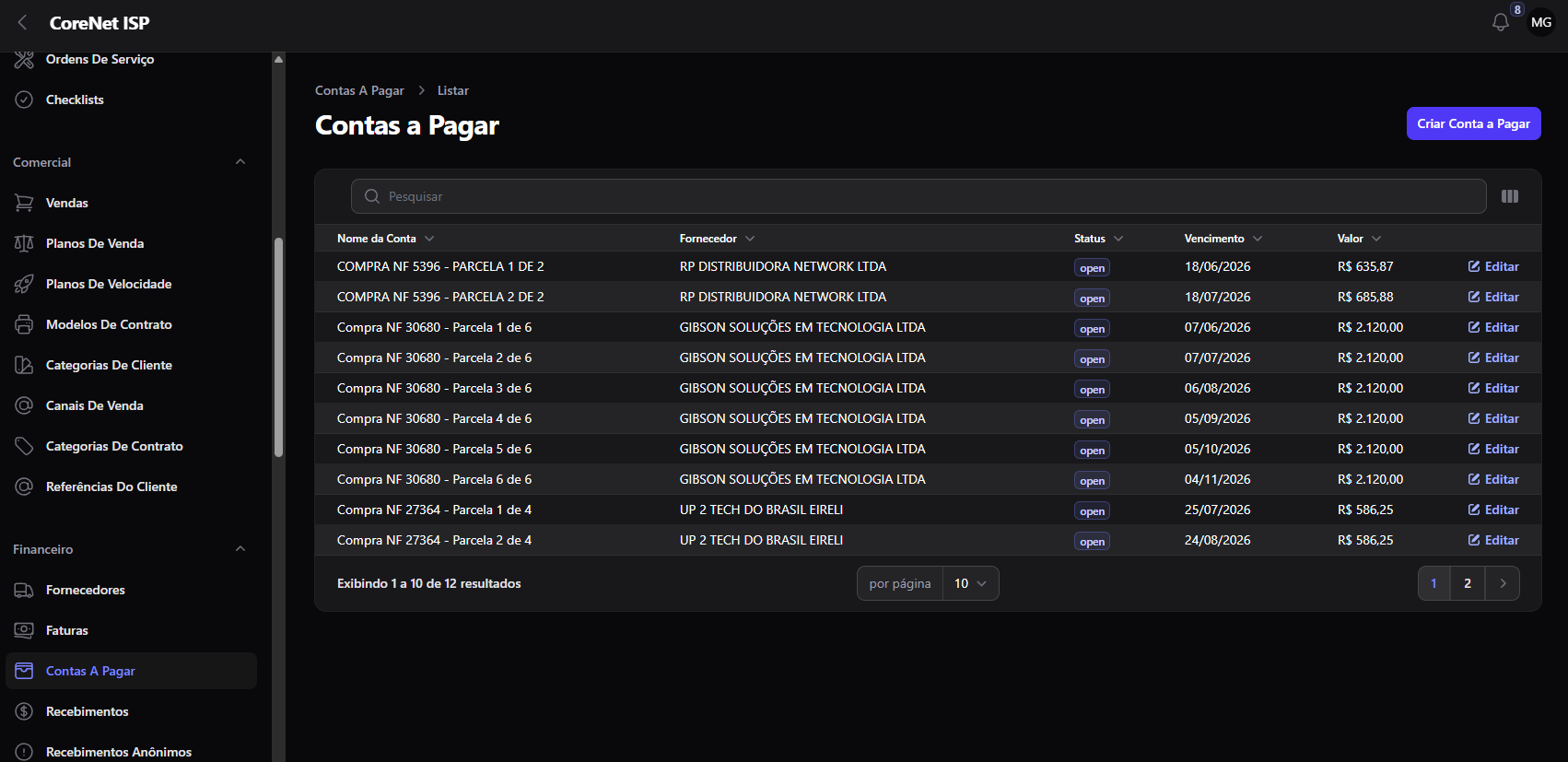Click the due date 06/08/2026
Image resolution: width=1568 pixels, height=762 pixels.
pyautogui.click(x=1217, y=388)
